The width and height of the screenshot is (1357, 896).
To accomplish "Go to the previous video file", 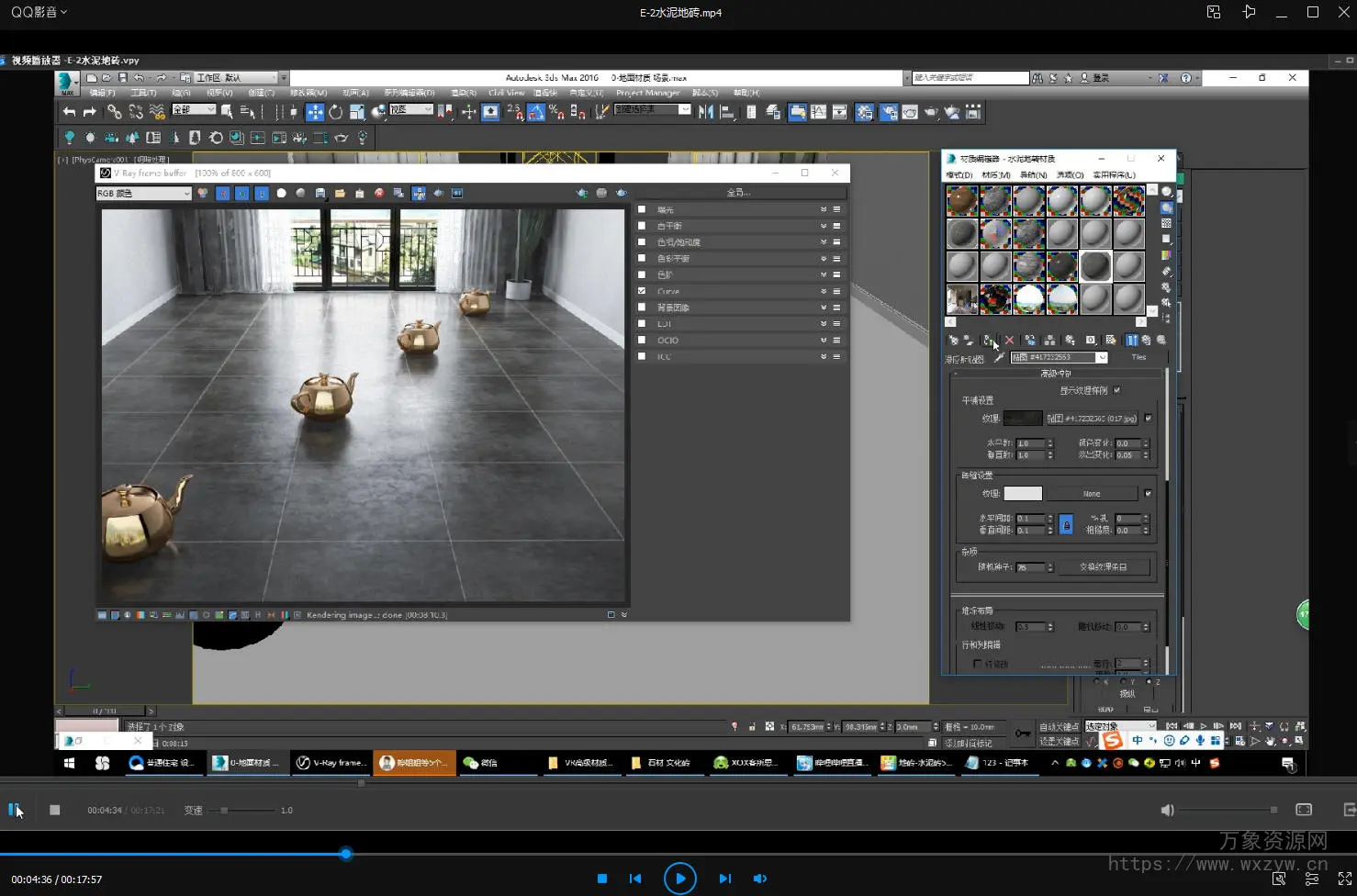I will (x=635, y=879).
